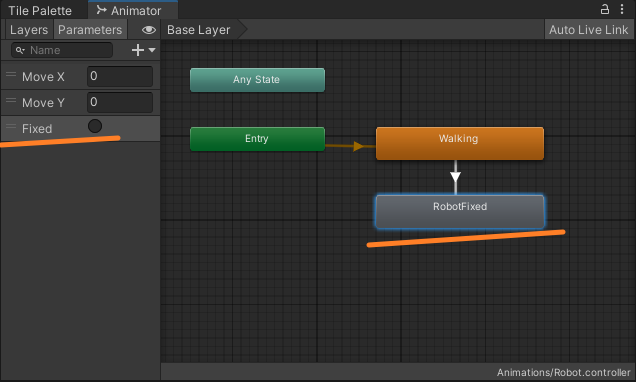Click the Animations/Robot.controller path text

coord(563,372)
